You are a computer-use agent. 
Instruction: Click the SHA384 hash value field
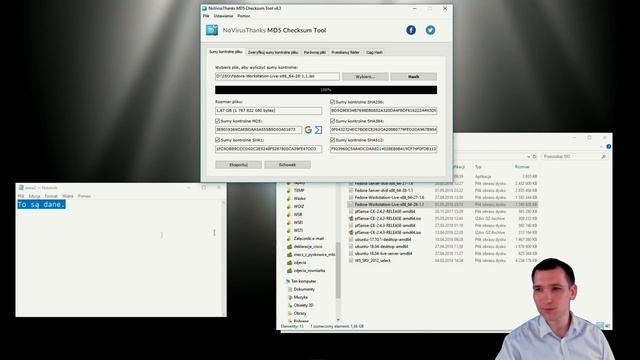click(383, 130)
